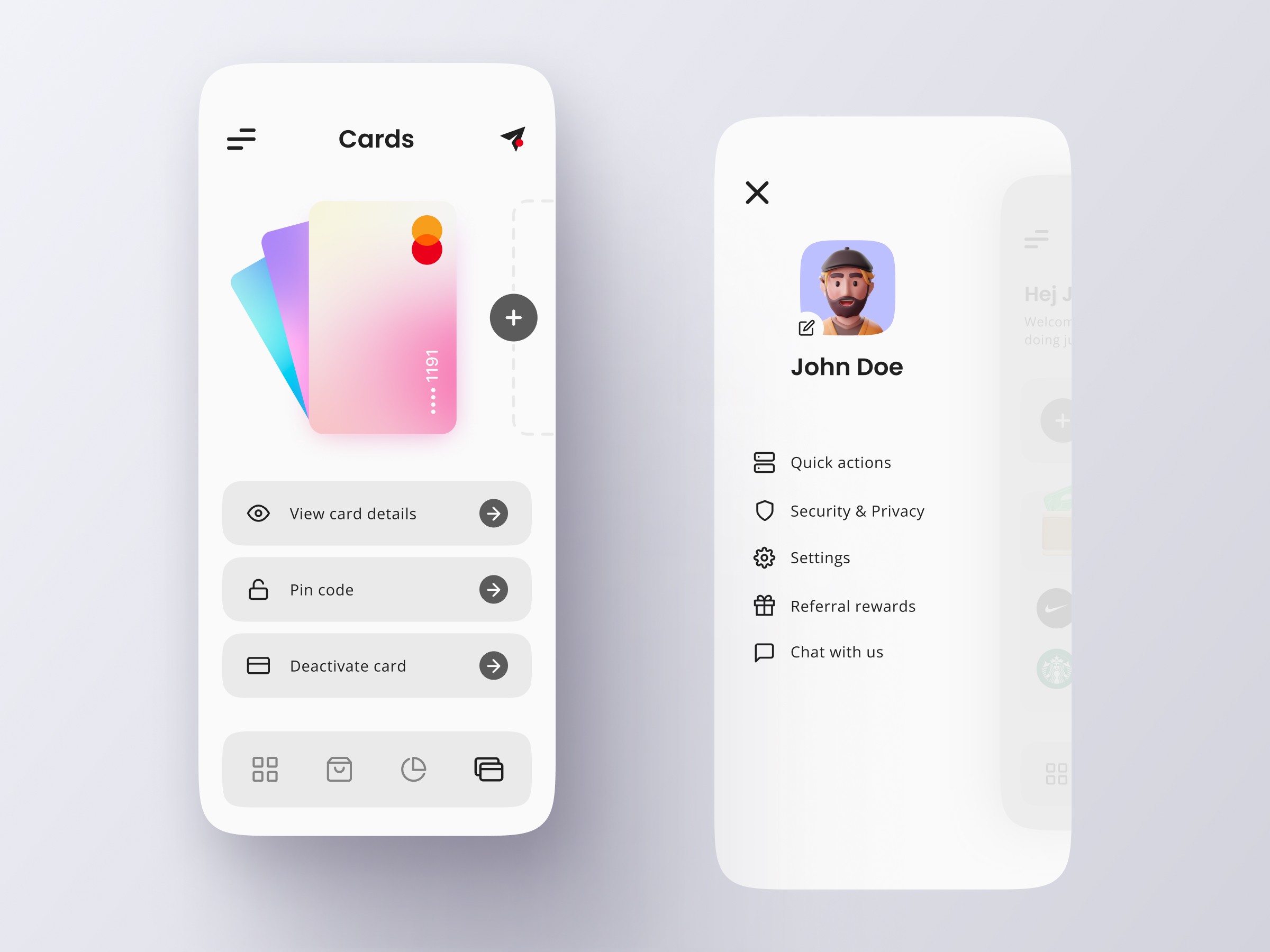Click close X button on profile panel

pyautogui.click(x=757, y=192)
